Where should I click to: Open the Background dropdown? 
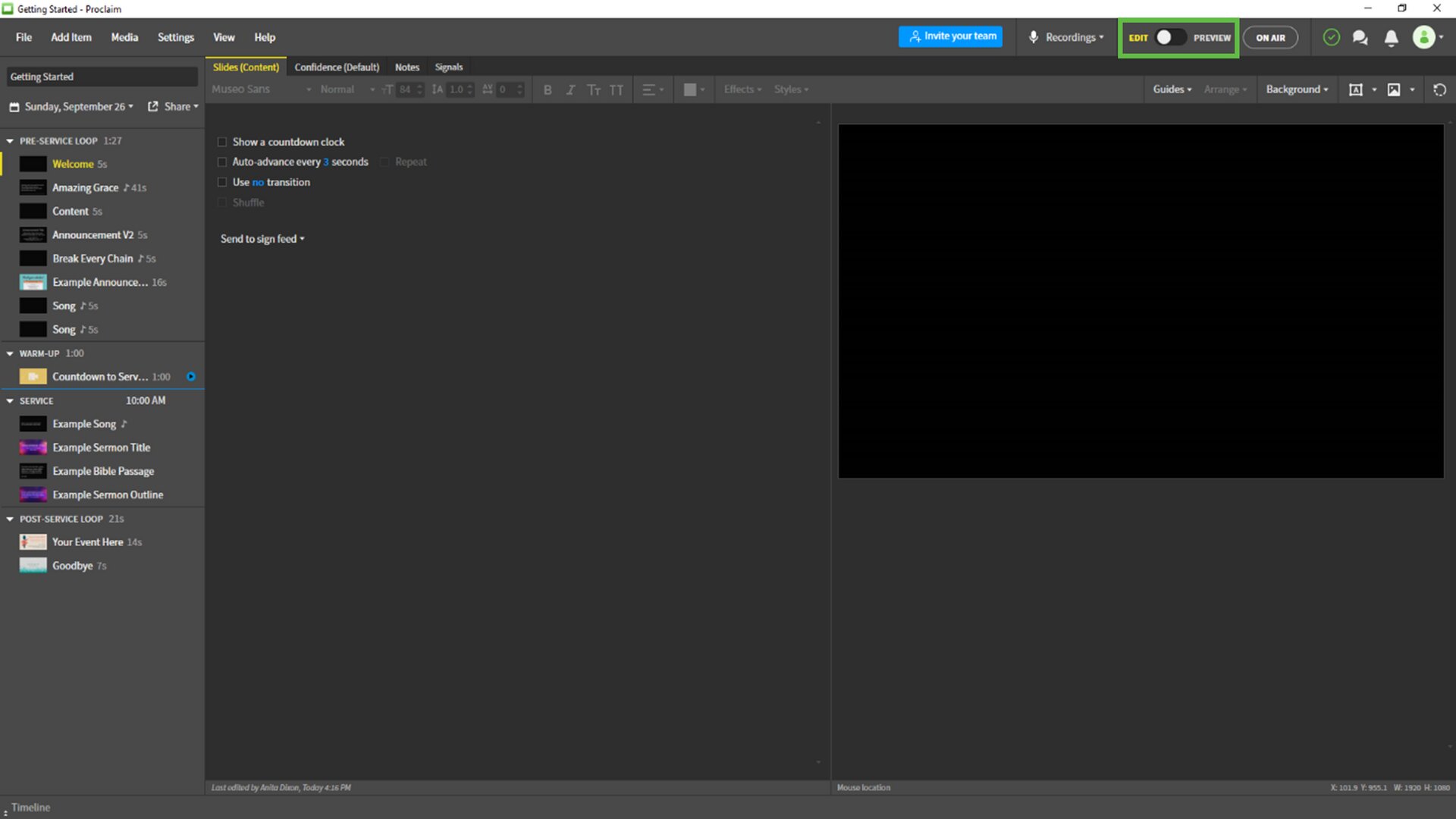click(x=1297, y=89)
